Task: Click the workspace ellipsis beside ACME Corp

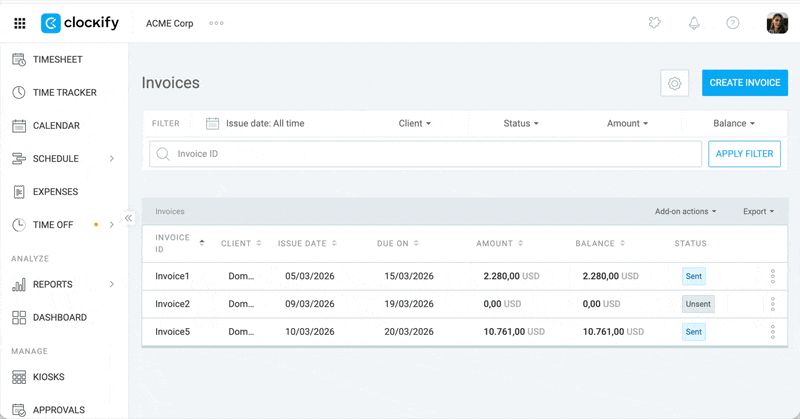Action: coord(216,23)
